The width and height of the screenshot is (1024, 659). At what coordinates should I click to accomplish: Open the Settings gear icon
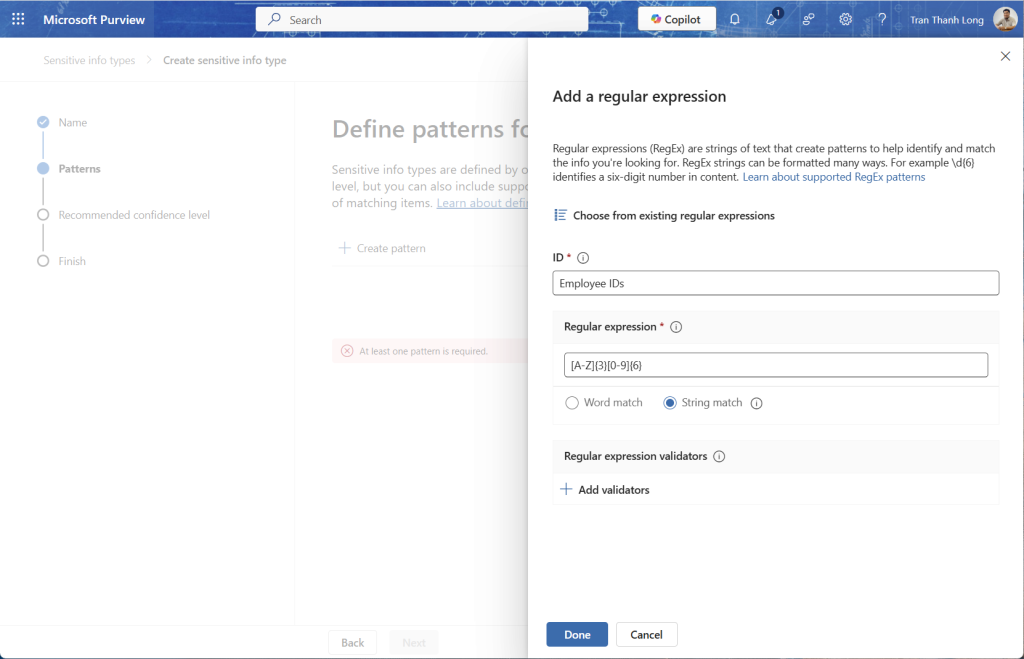pos(845,19)
